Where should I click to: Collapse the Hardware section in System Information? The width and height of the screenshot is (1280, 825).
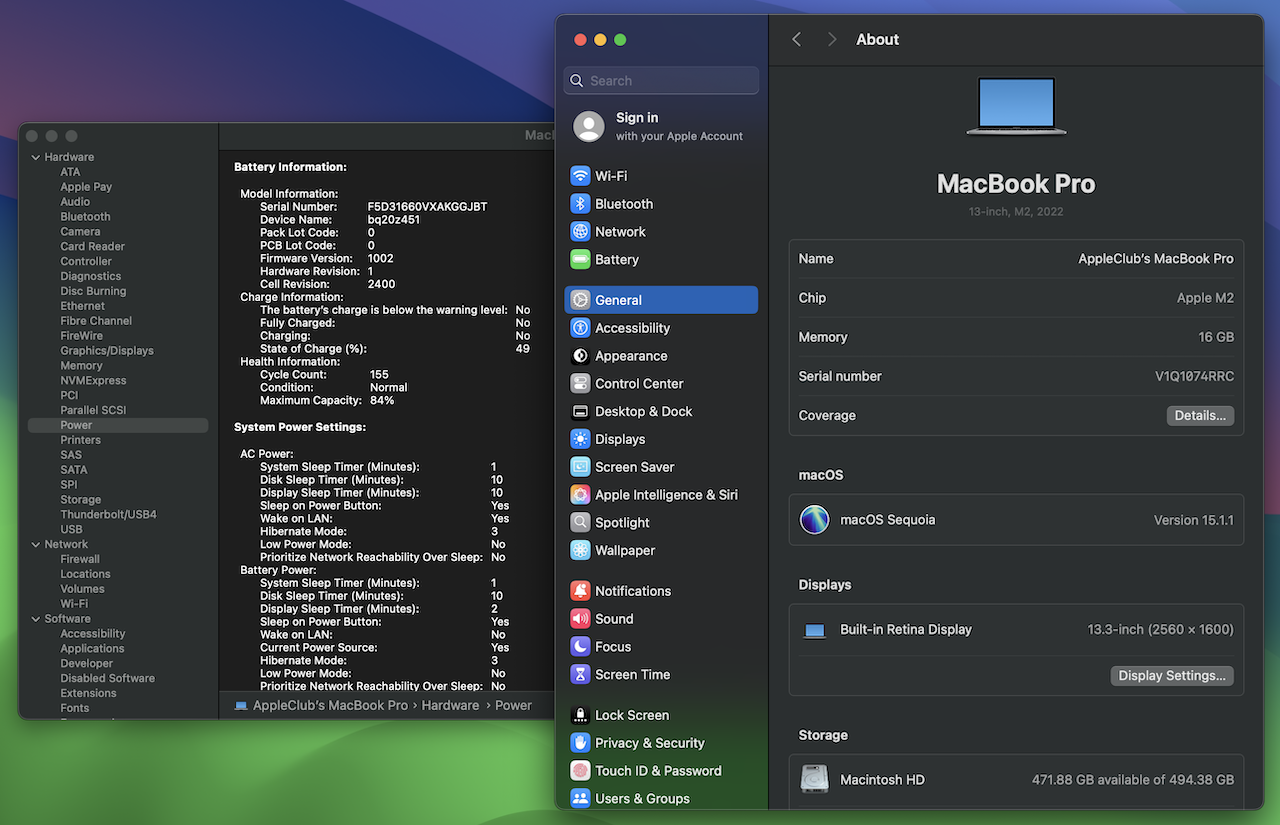tap(36, 157)
